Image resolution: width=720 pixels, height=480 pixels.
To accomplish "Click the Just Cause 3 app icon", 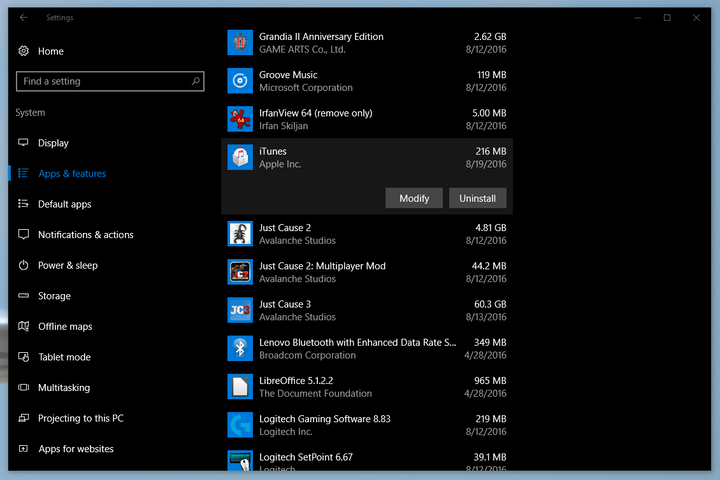I will [240, 310].
